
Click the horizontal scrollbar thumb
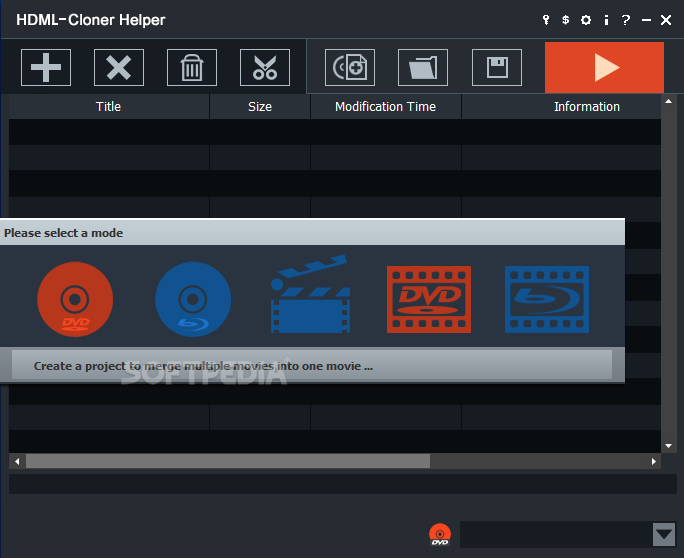[228, 462]
